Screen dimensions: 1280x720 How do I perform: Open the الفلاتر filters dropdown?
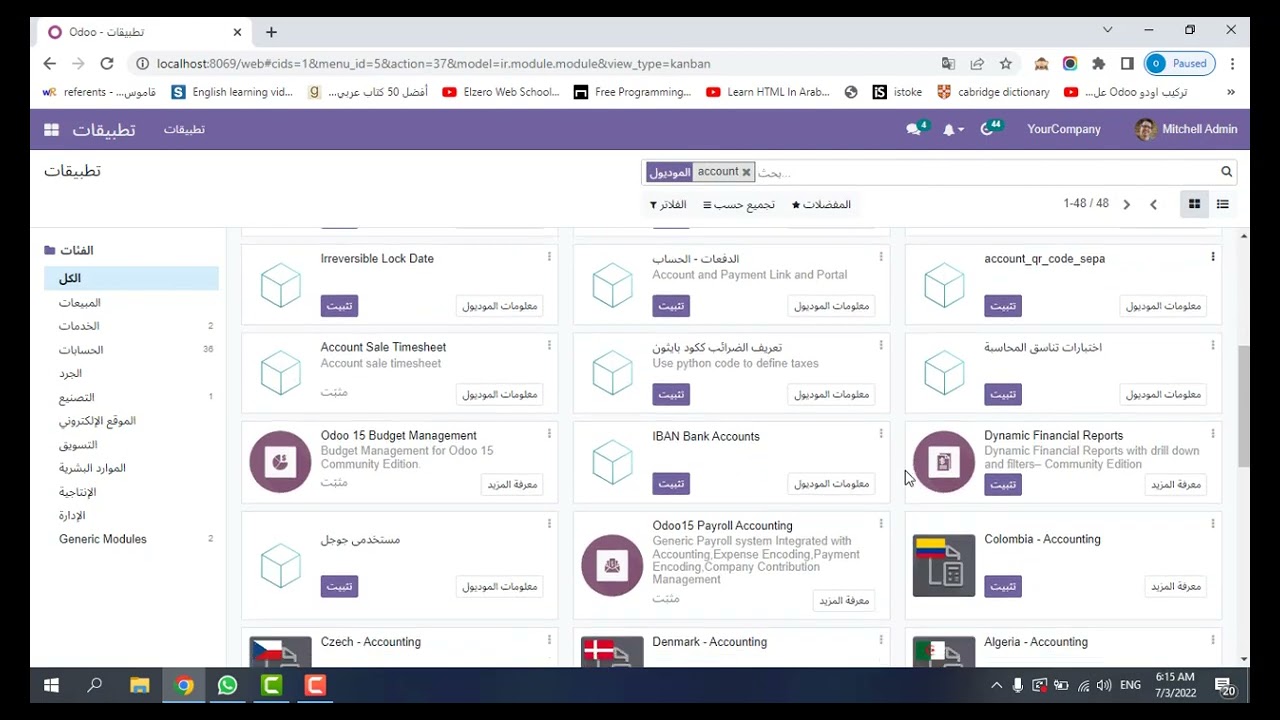668,205
